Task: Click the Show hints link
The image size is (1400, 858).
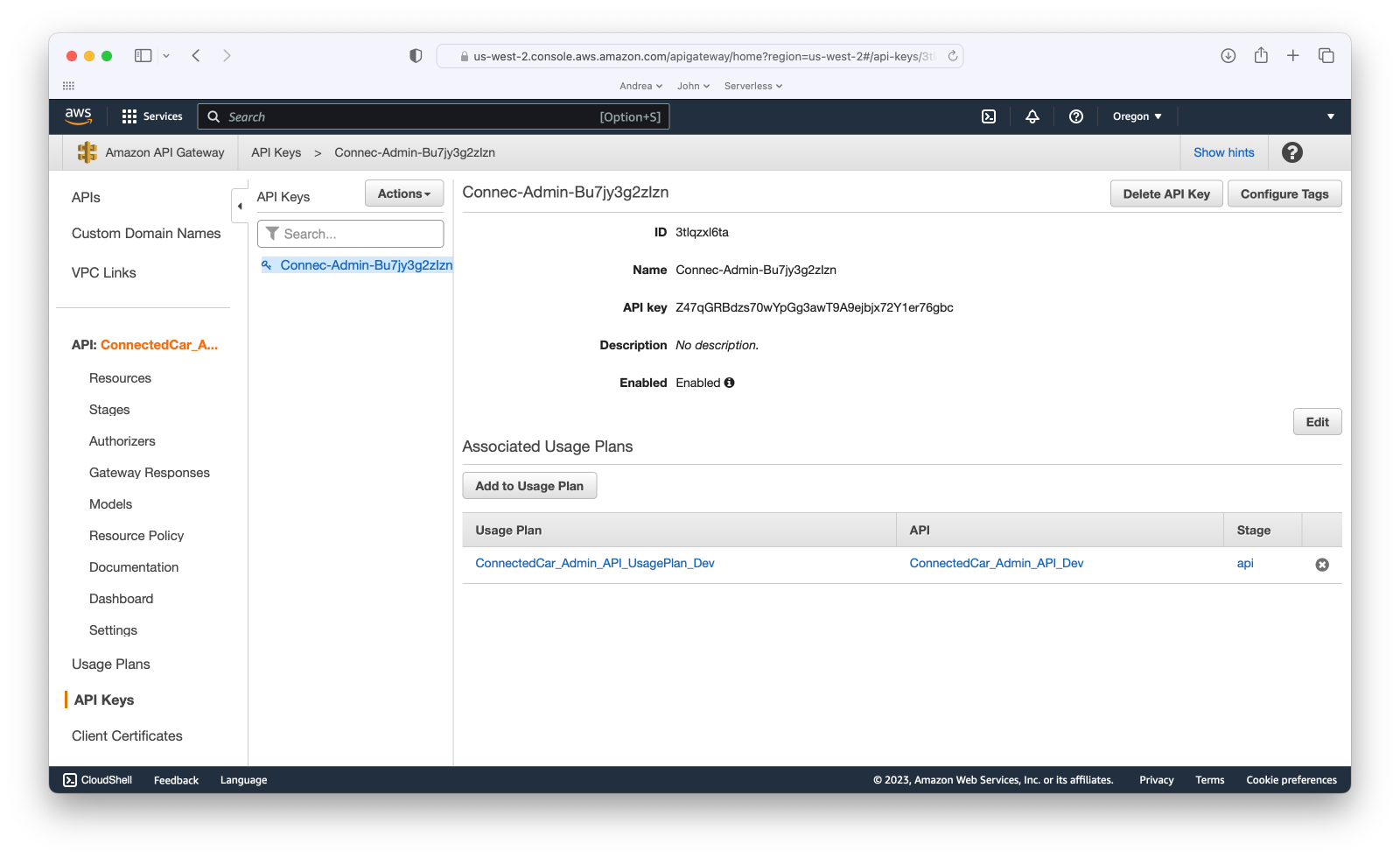Action: click(x=1224, y=152)
